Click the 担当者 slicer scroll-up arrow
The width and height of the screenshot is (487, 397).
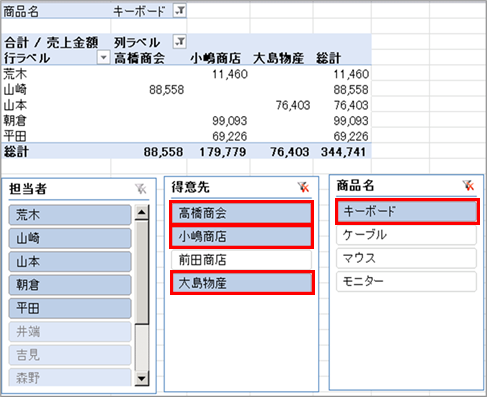click(142, 212)
